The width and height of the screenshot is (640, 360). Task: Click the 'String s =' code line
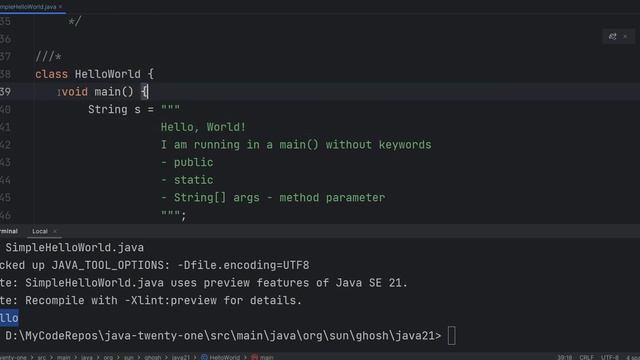pyautogui.click(x=134, y=109)
